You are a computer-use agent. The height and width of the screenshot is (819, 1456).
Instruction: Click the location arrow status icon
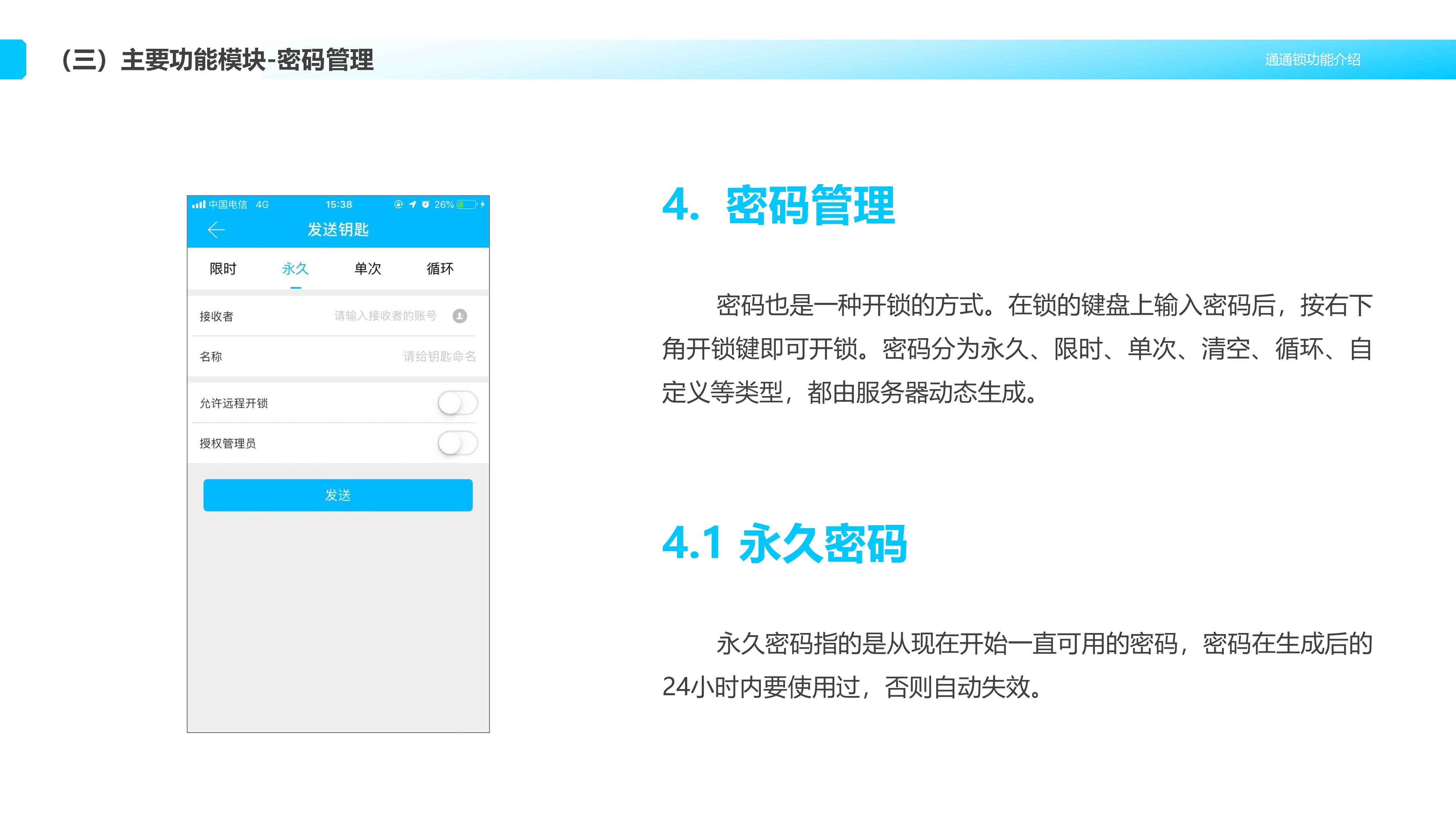[412, 205]
